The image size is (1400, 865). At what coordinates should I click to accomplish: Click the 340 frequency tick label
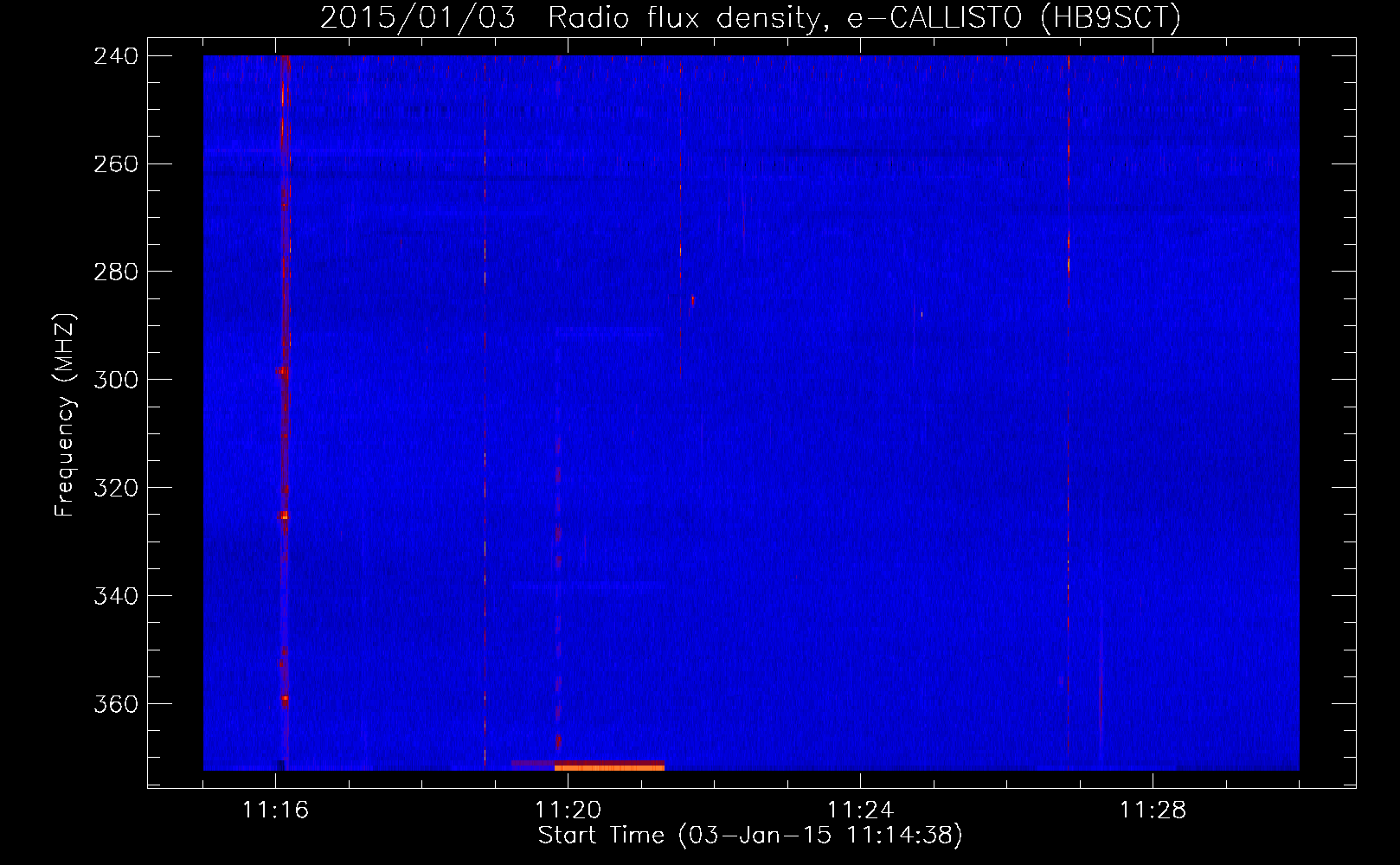pyautogui.click(x=116, y=596)
